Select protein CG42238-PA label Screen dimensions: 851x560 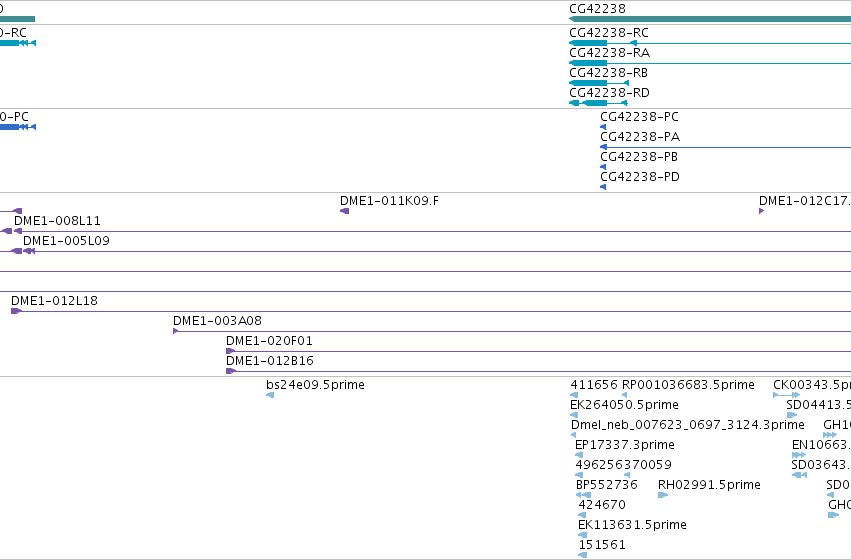pyautogui.click(x=640, y=137)
